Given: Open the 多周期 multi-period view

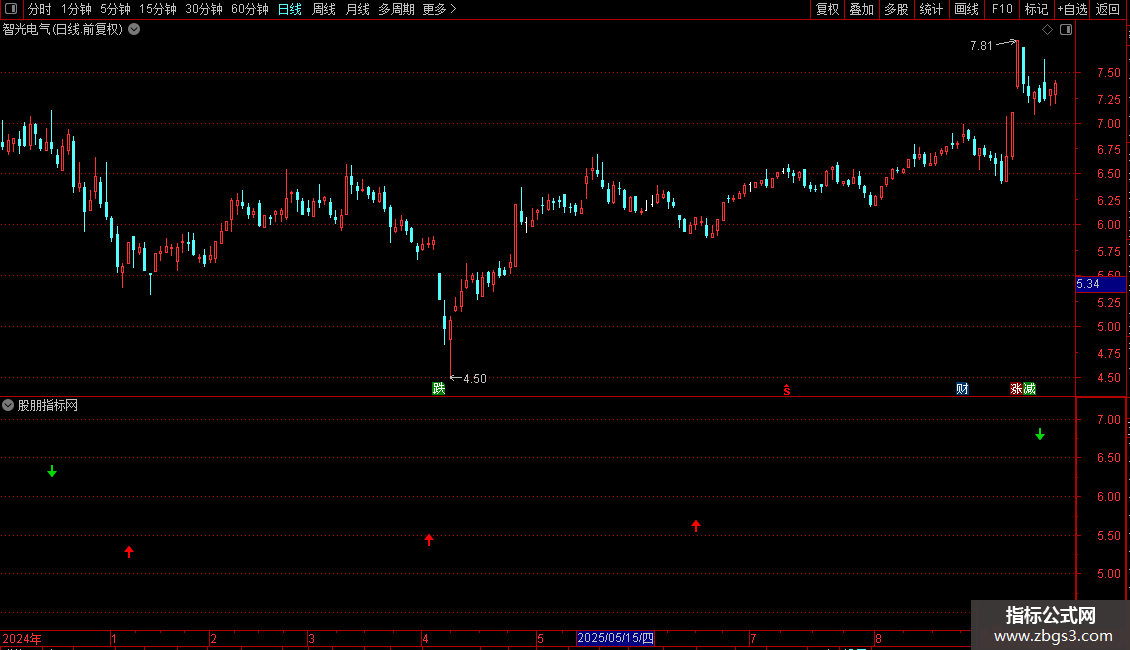Looking at the screenshot, I should point(396,9).
